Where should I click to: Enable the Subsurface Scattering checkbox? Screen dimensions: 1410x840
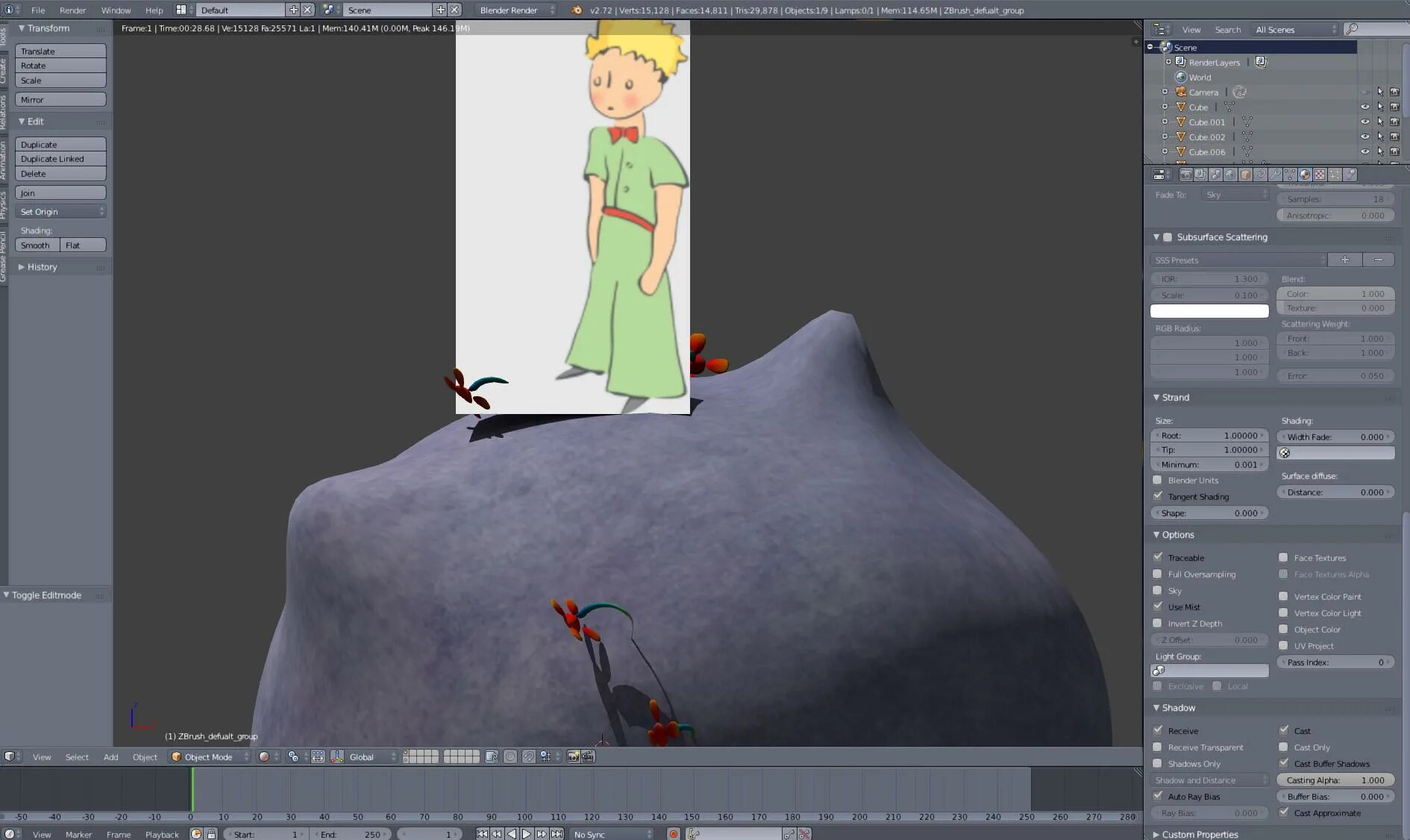pyautogui.click(x=1168, y=237)
